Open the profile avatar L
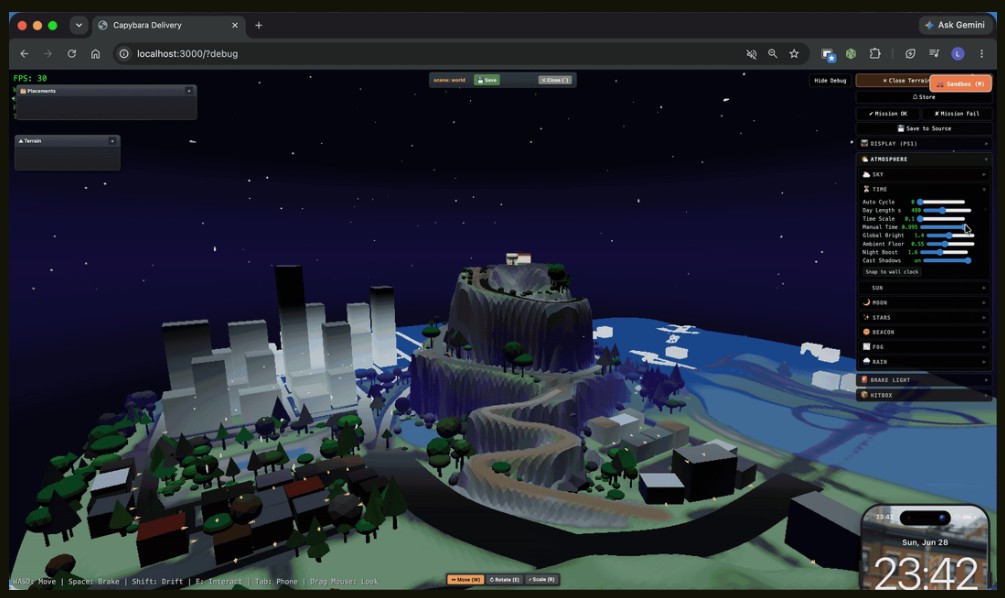Image resolution: width=1005 pixels, height=598 pixels. 958,54
